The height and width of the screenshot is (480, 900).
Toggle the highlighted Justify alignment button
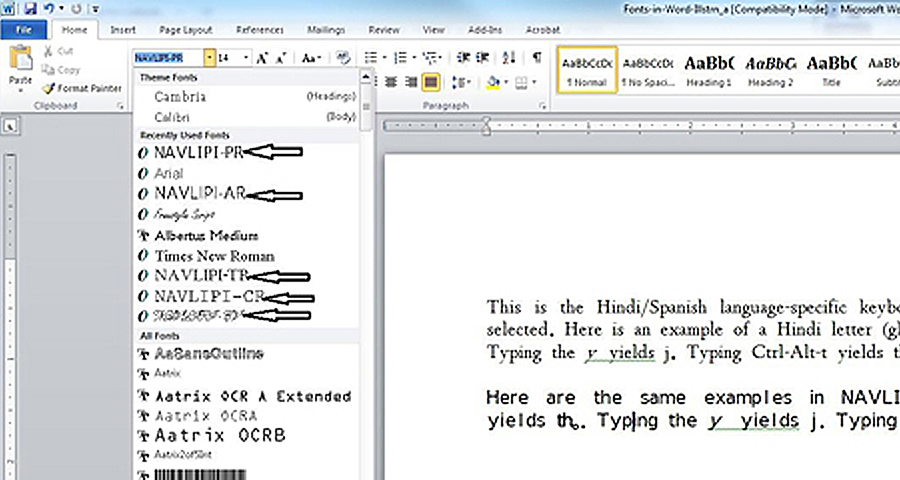pyautogui.click(x=431, y=82)
